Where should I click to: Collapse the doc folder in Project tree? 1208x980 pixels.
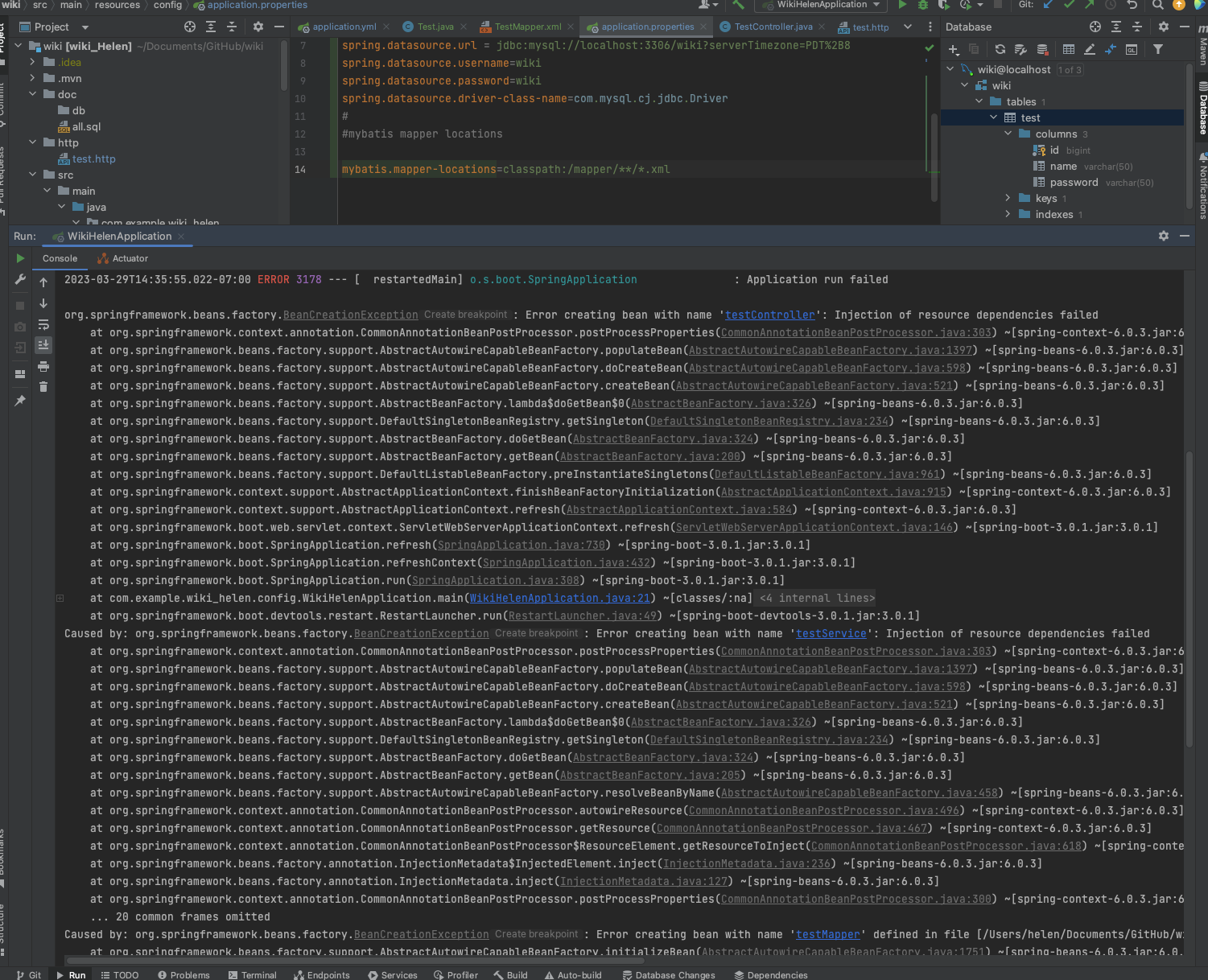coord(32,94)
